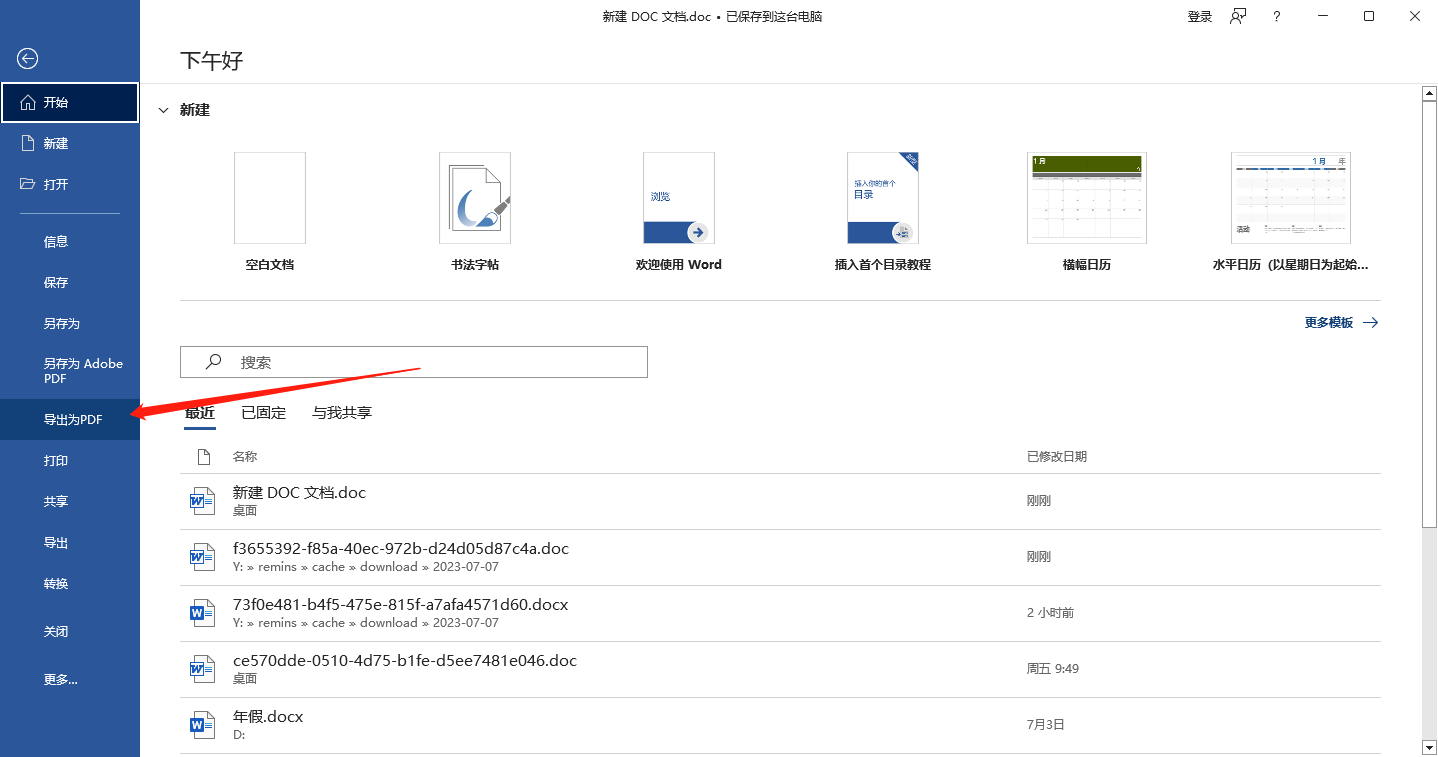Image resolution: width=1438 pixels, height=757 pixels.
Task: Open the 插入首个目录教程 template
Action: (883, 198)
